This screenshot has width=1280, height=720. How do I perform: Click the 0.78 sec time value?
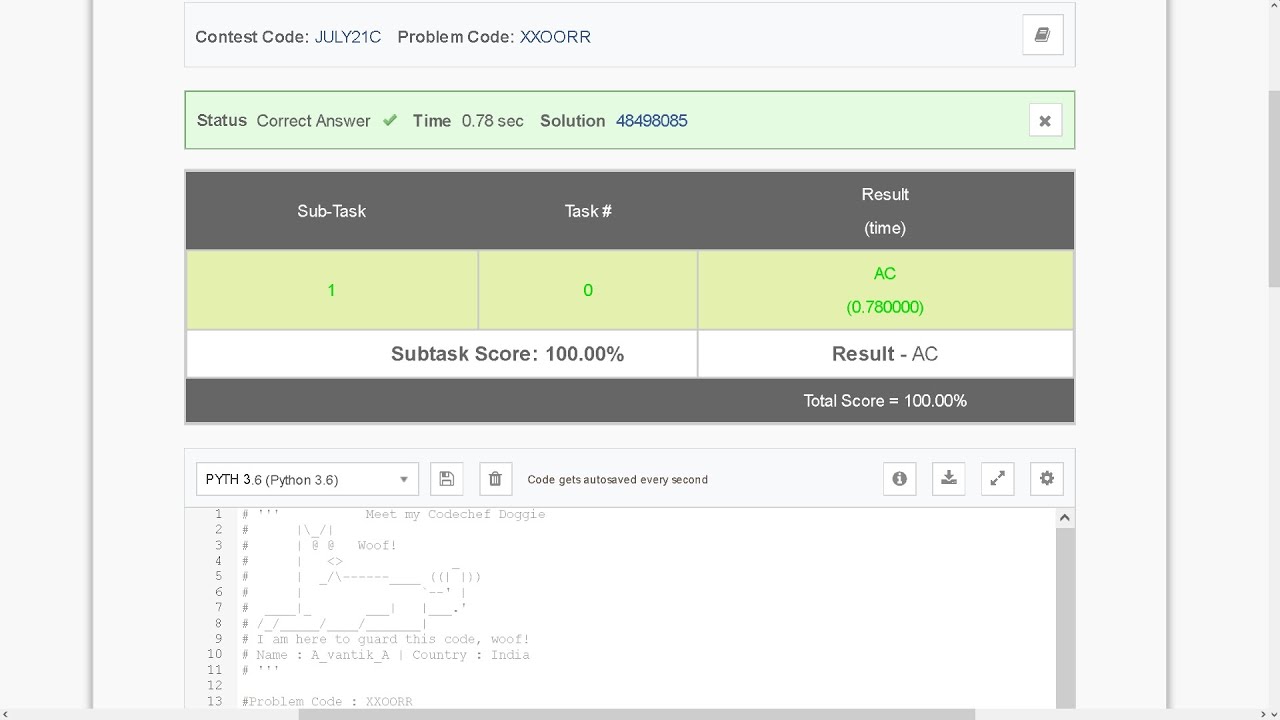492,121
